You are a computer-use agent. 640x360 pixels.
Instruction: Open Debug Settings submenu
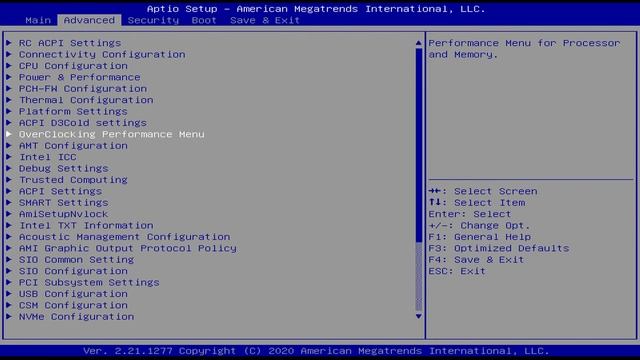64,169
